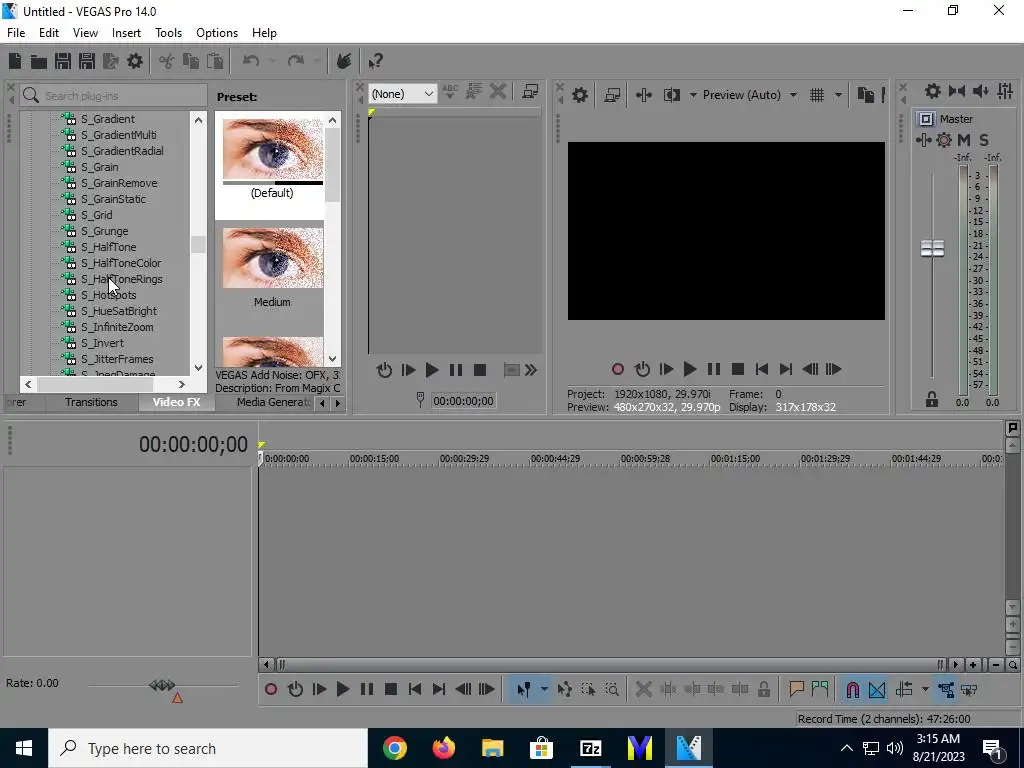1024x768 pixels.
Task: Click the Master FX icon
Action: tap(923, 140)
